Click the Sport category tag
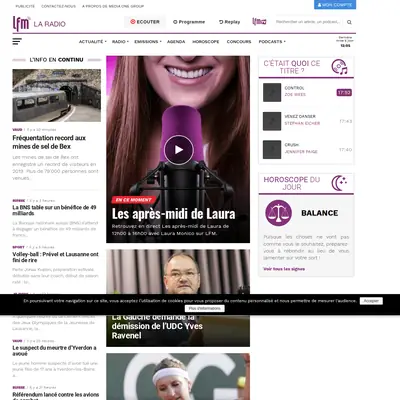Screen dimensions: 400x400 click(19, 247)
